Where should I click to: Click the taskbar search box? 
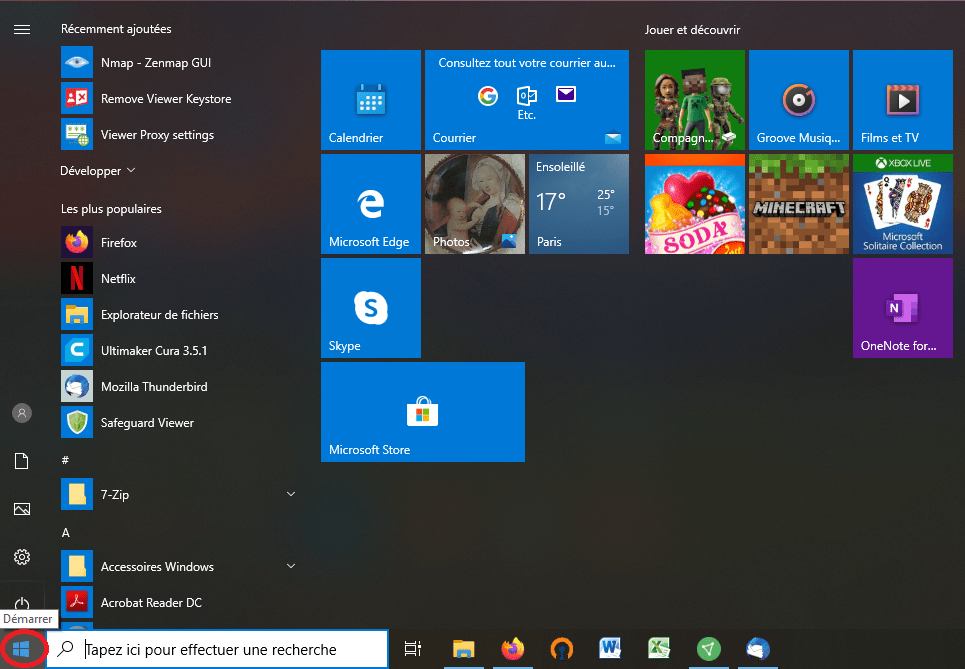218,649
